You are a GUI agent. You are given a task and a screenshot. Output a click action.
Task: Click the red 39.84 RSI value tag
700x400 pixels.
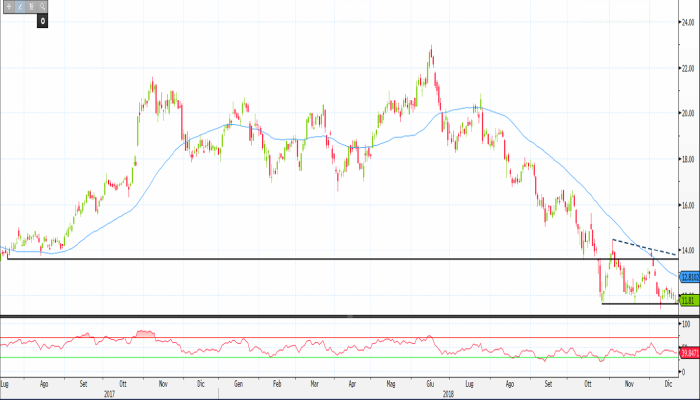(688, 352)
